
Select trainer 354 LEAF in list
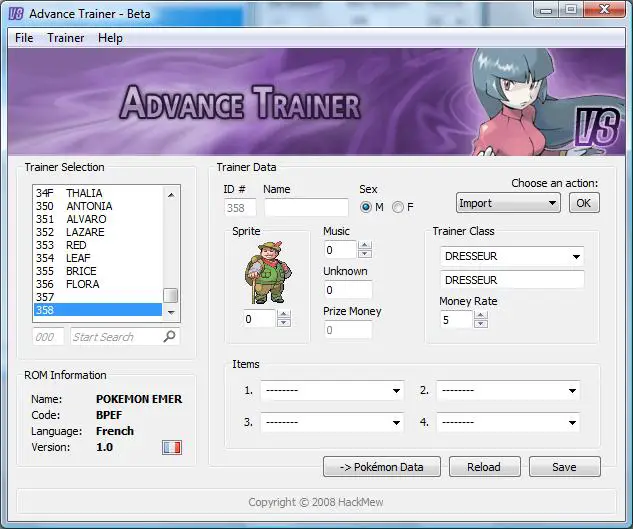click(98, 258)
